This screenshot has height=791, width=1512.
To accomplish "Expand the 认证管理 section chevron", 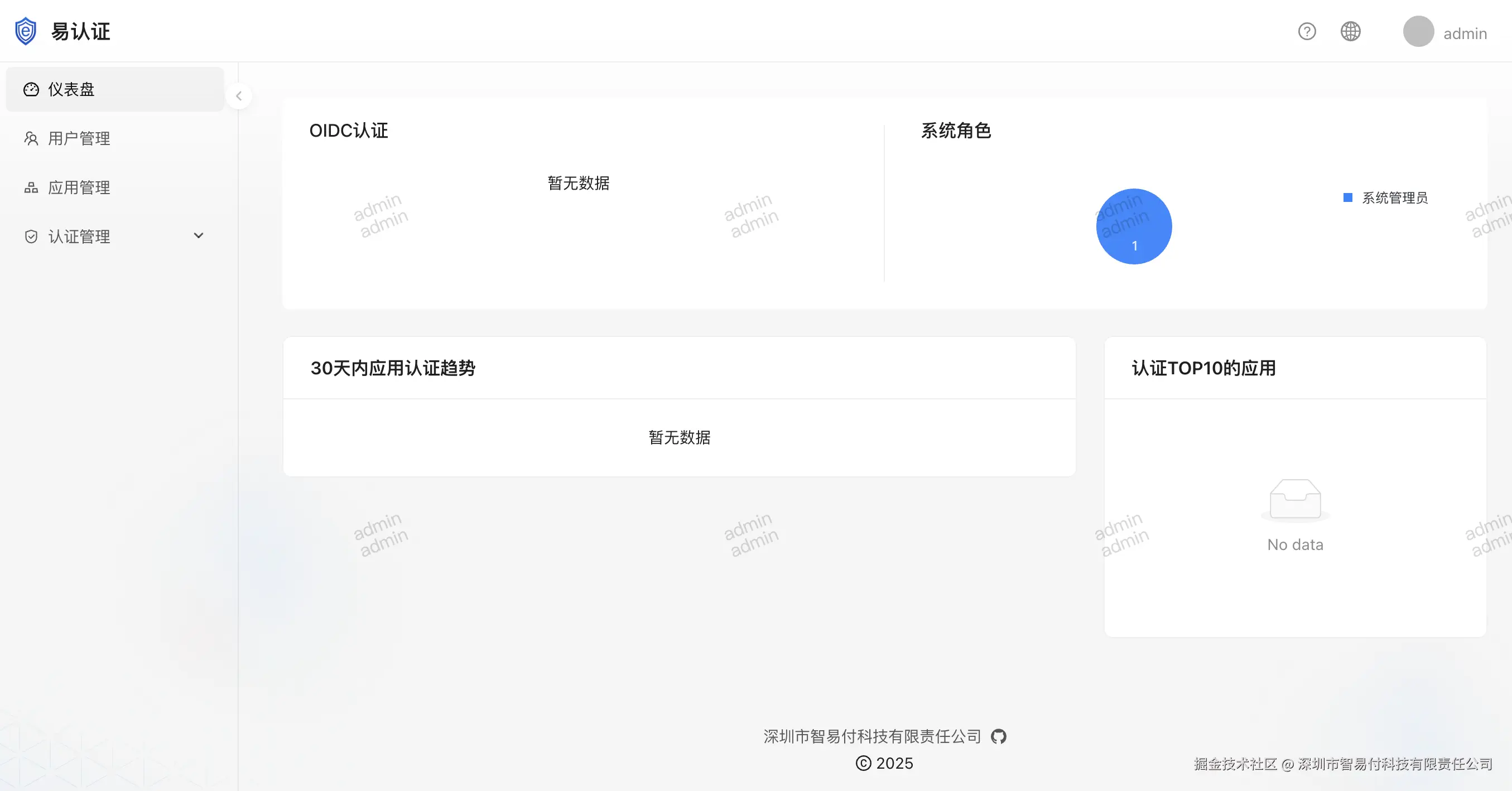I will pos(199,235).
